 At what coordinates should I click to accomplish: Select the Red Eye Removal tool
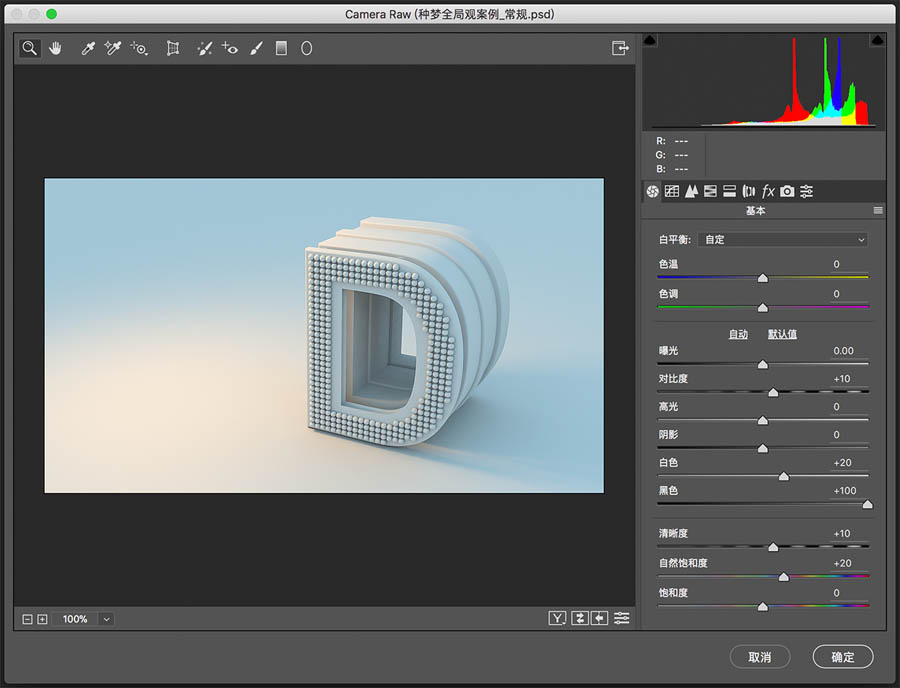point(230,48)
